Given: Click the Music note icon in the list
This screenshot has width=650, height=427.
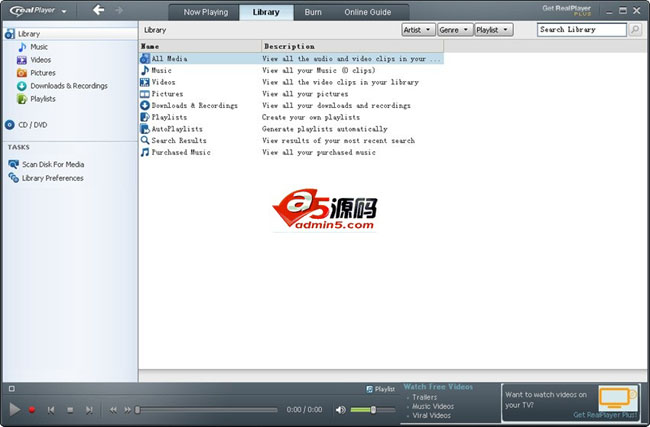Looking at the screenshot, I should [x=145, y=70].
